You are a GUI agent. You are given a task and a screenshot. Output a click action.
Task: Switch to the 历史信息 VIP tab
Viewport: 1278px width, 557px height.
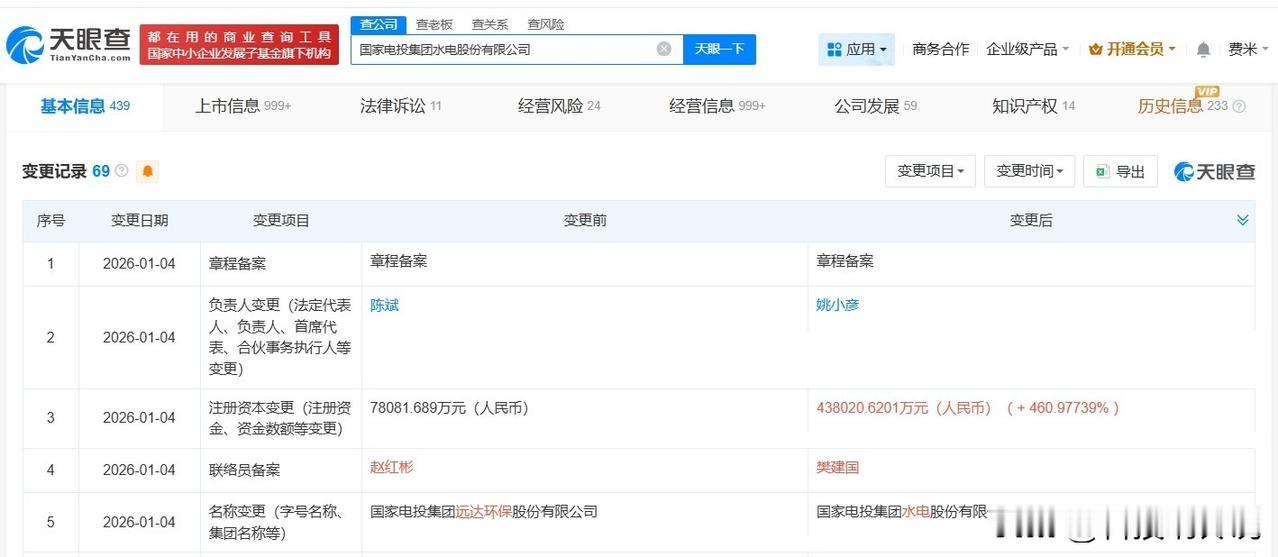click(x=1182, y=104)
